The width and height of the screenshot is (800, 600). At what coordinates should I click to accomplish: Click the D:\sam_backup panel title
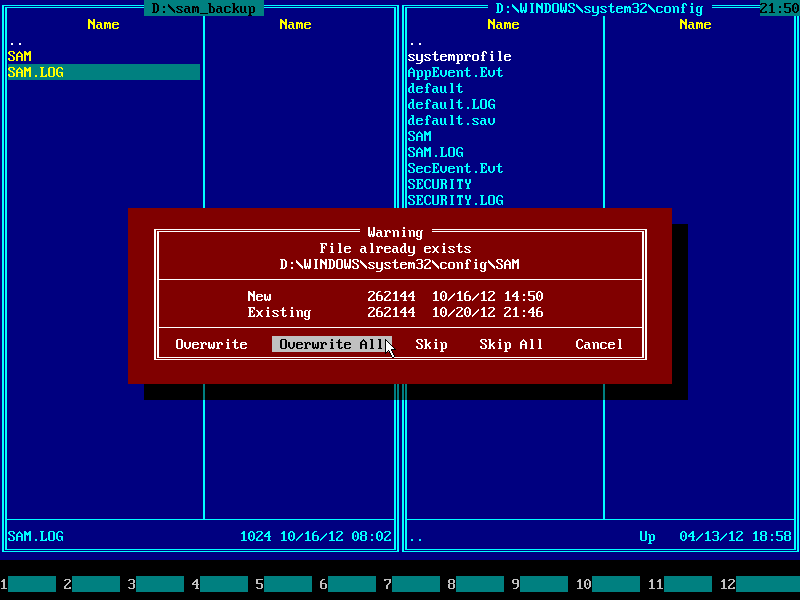tap(204, 8)
